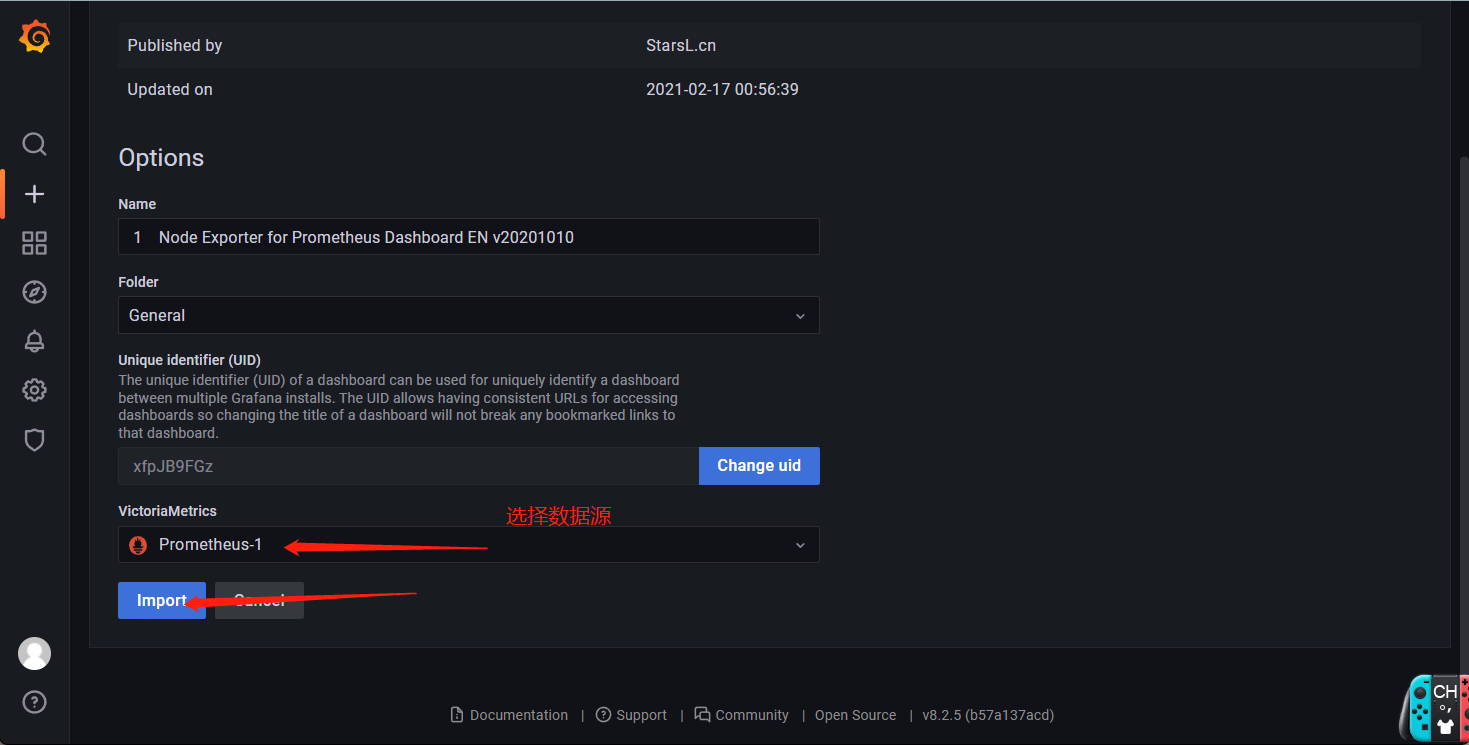Open the Grafana home logo
The image size is (1469, 745).
[x=35, y=37]
